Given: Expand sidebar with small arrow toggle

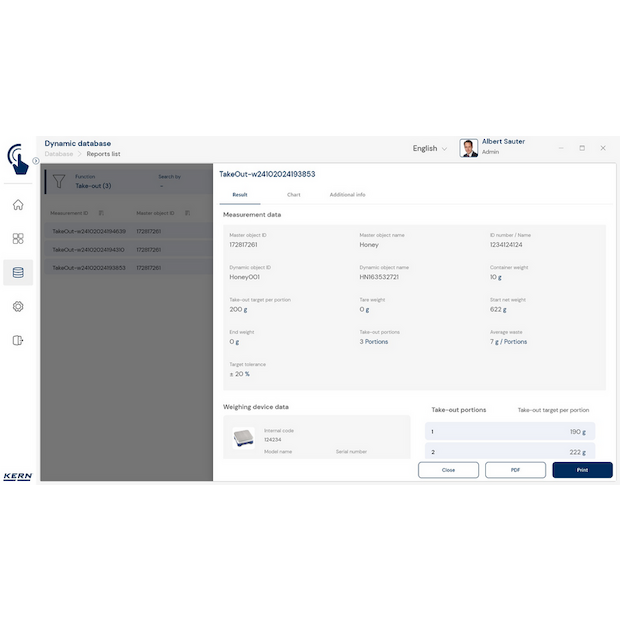Looking at the screenshot, I should pyautogui.click(x=36, y=161).
